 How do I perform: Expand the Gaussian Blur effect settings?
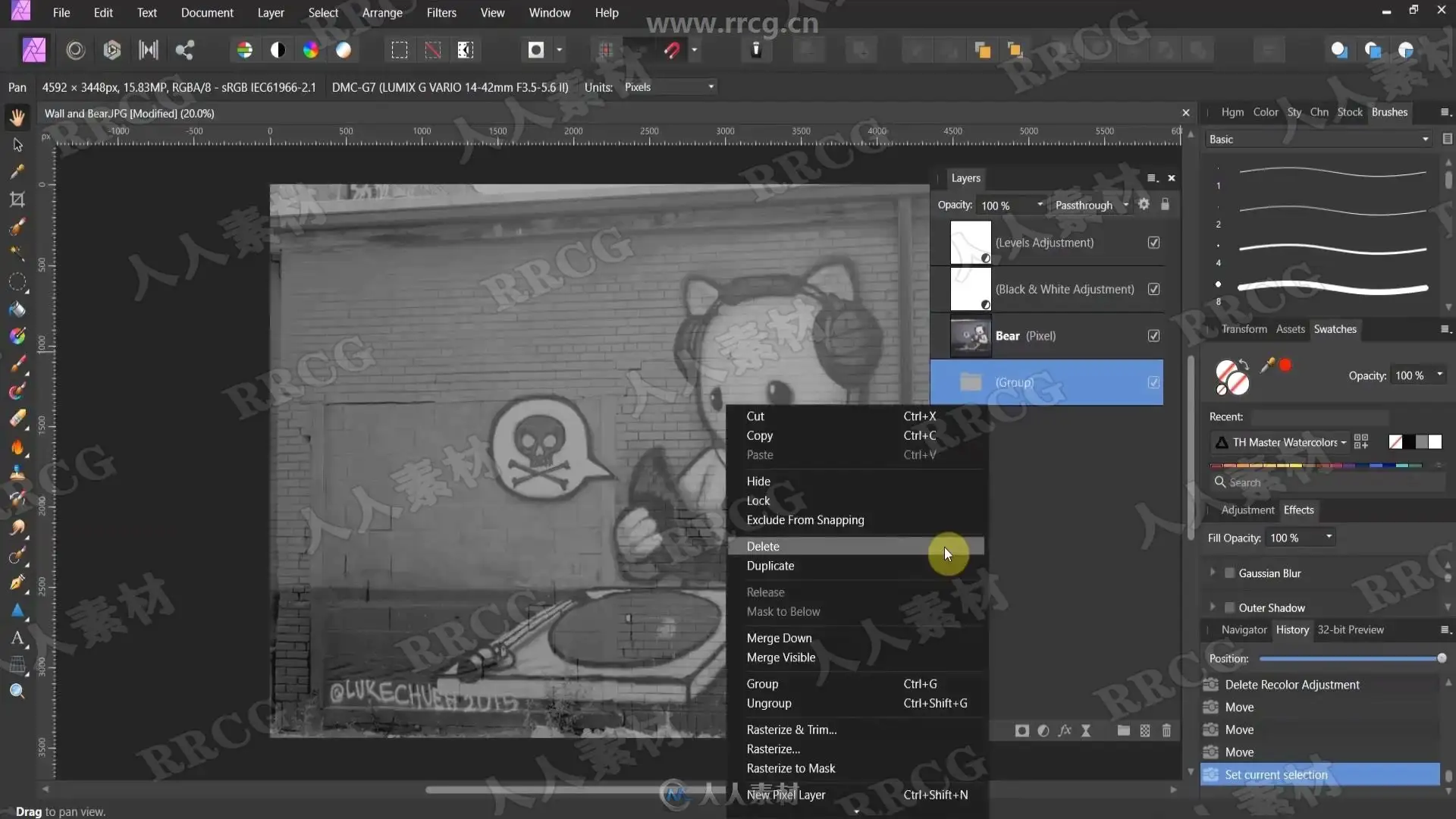tap(1213, 573)
